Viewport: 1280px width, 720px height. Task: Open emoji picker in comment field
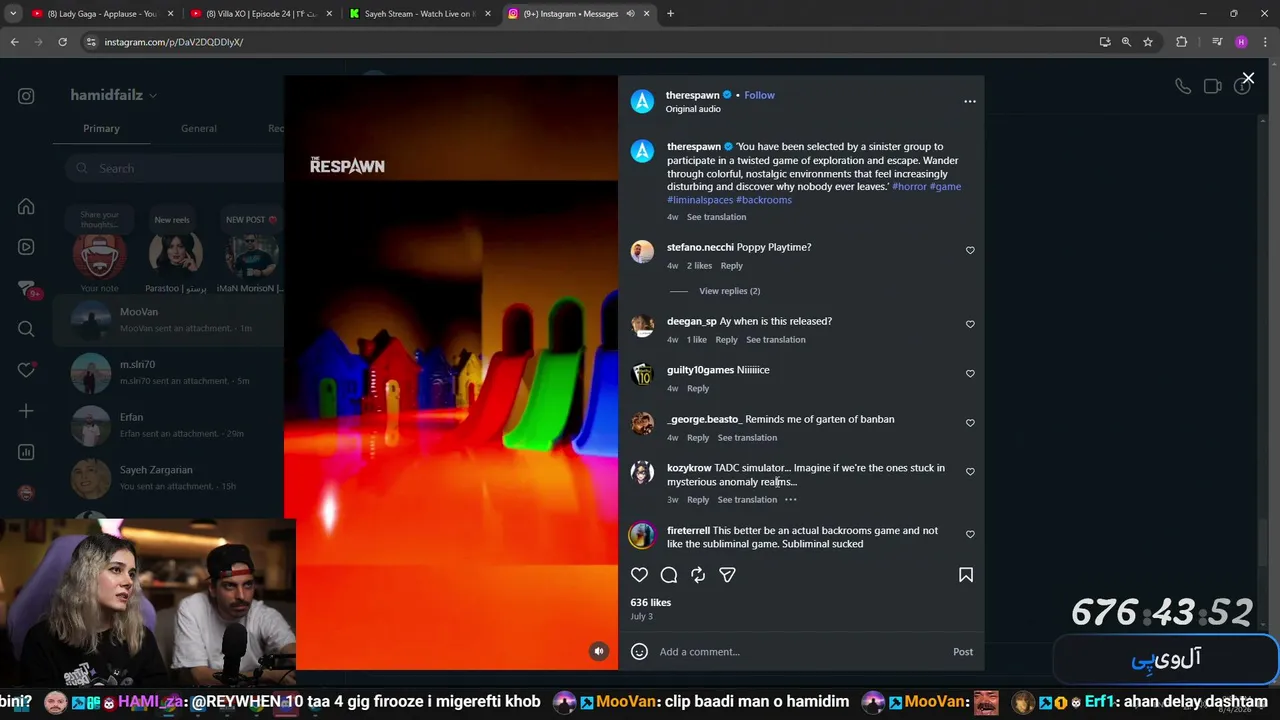click(640, 652)
